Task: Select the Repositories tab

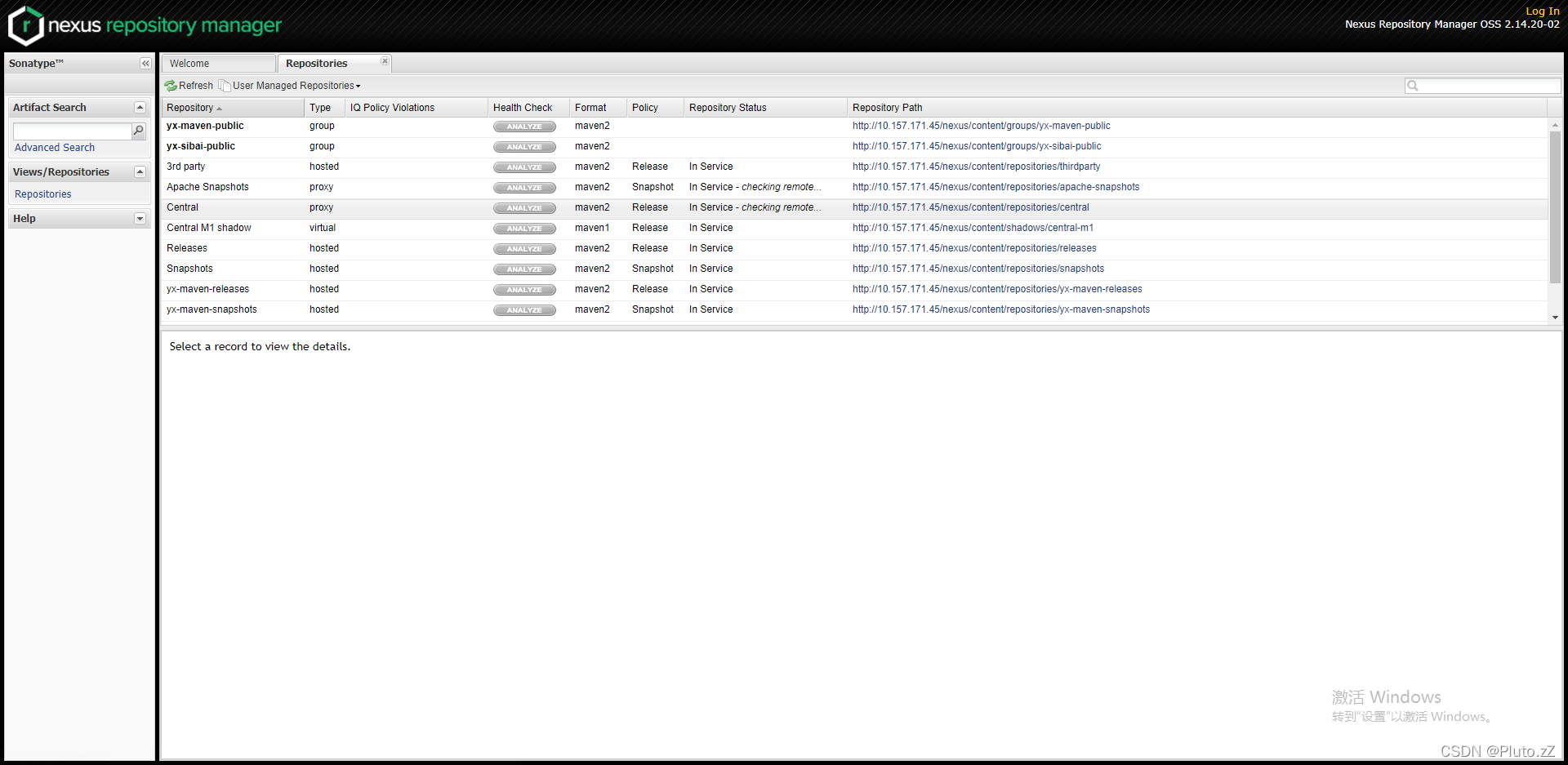Action: (335, 64)
